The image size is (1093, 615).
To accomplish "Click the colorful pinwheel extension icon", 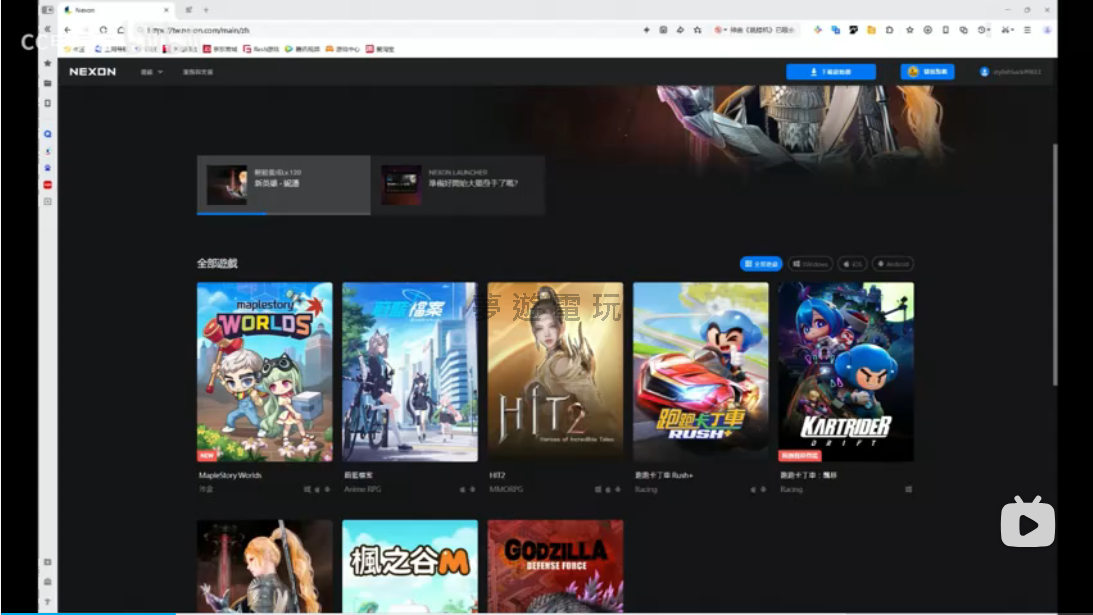I will point(818,30).
